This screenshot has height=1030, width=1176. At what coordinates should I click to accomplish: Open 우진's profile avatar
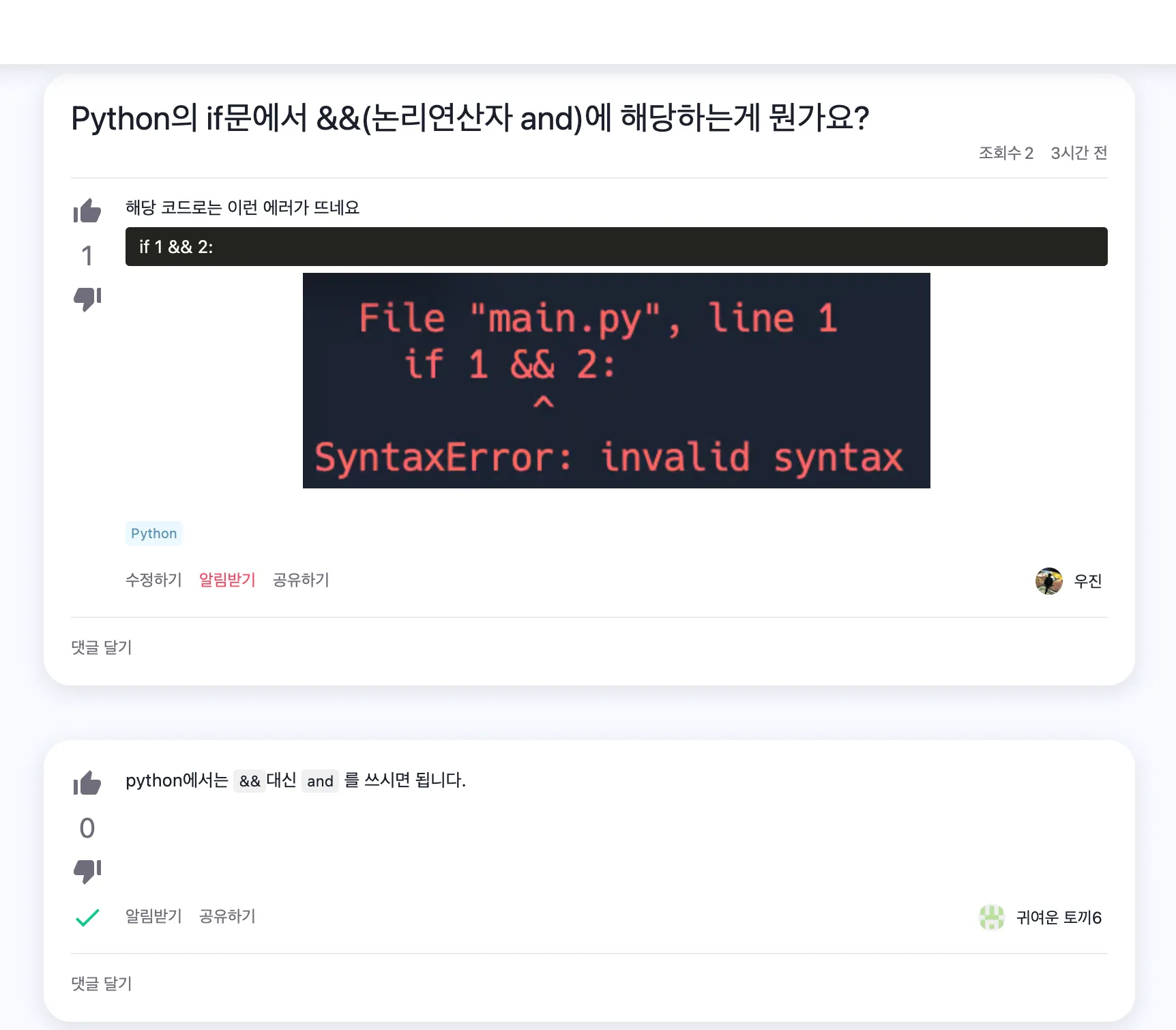click(x=1050, y=580)
